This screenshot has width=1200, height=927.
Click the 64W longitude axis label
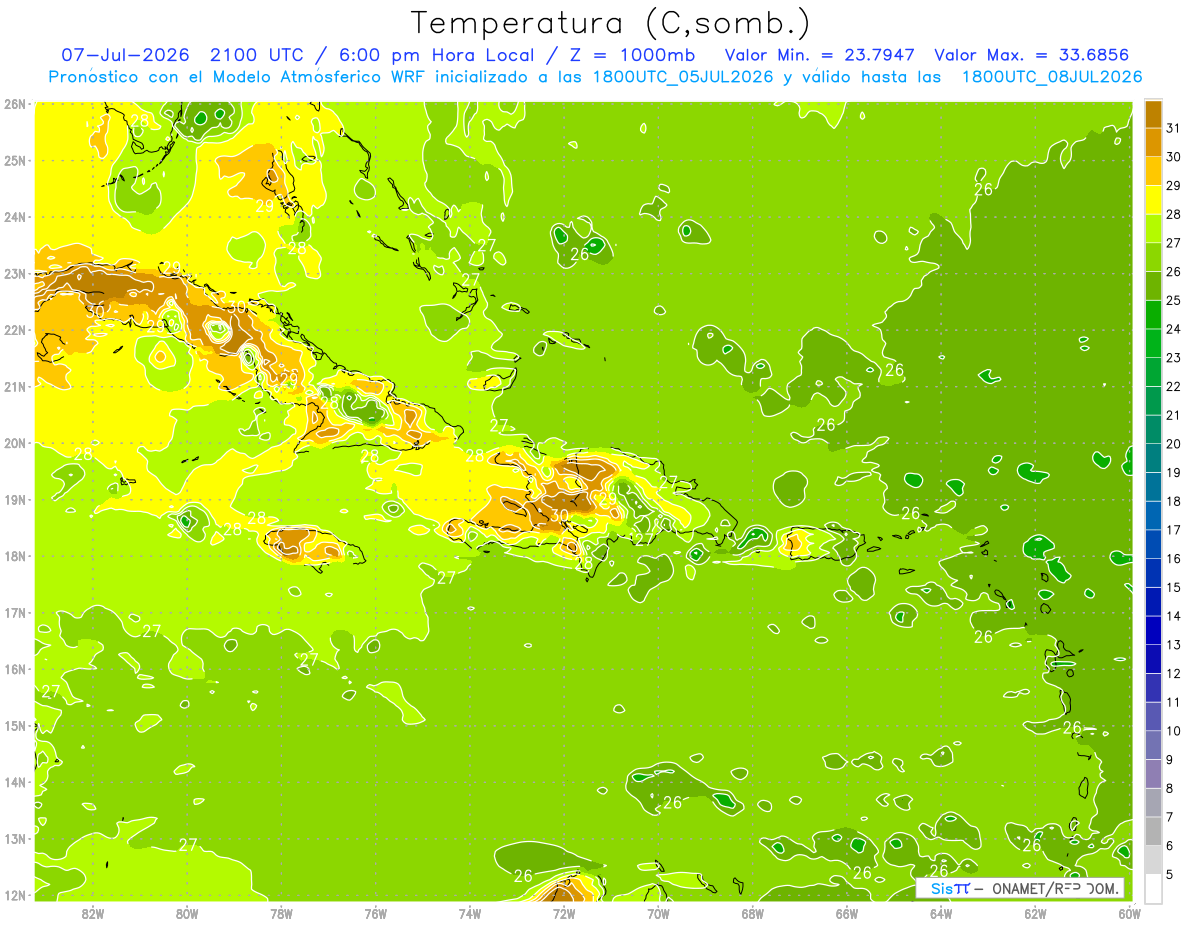[941, 913]
